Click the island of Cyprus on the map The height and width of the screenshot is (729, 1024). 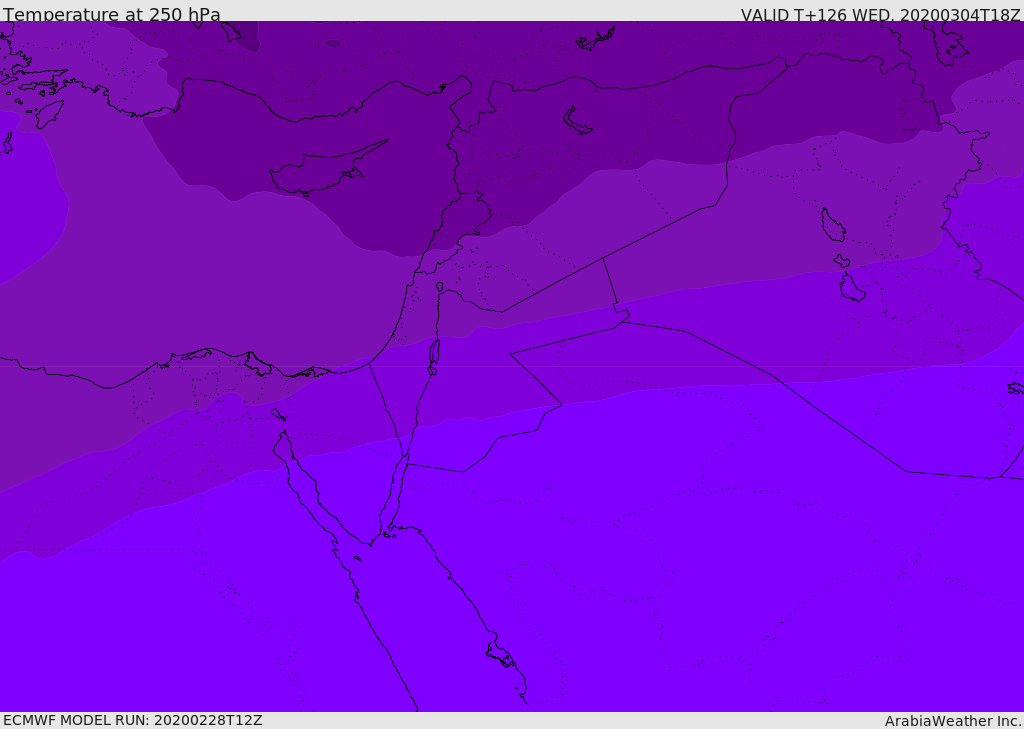click(x=327, y=170)
